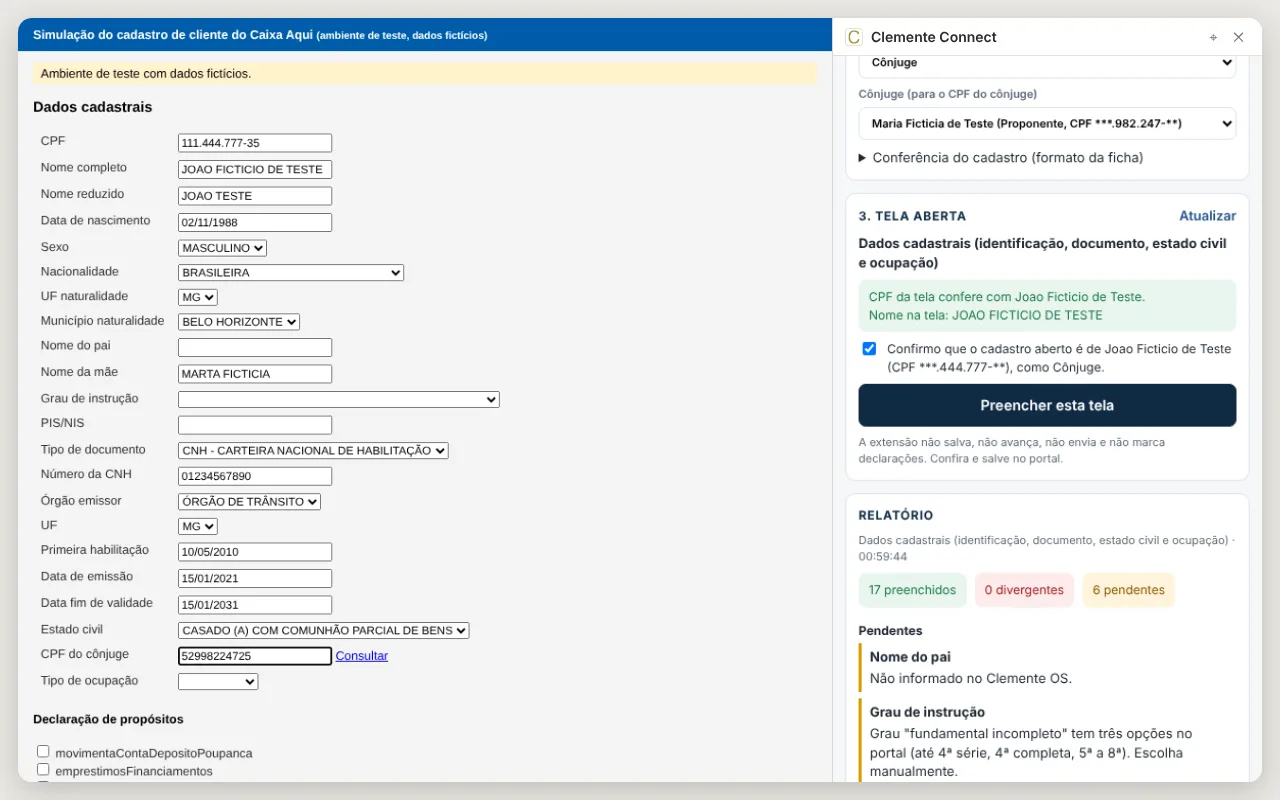Click the "17 preenchidos" badge

tap(913, 590)
